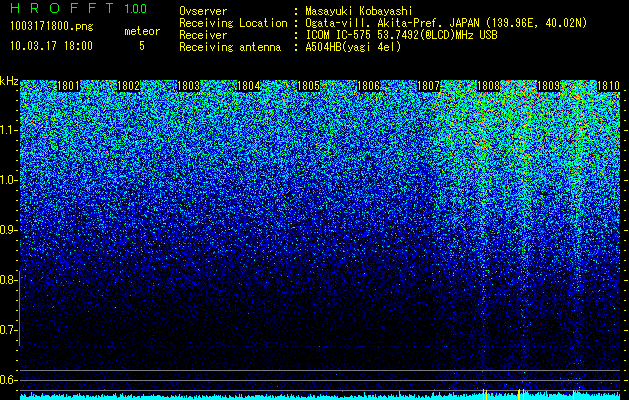Click the 1807 time marker
The image size is (629, 400).
[428, 86]
